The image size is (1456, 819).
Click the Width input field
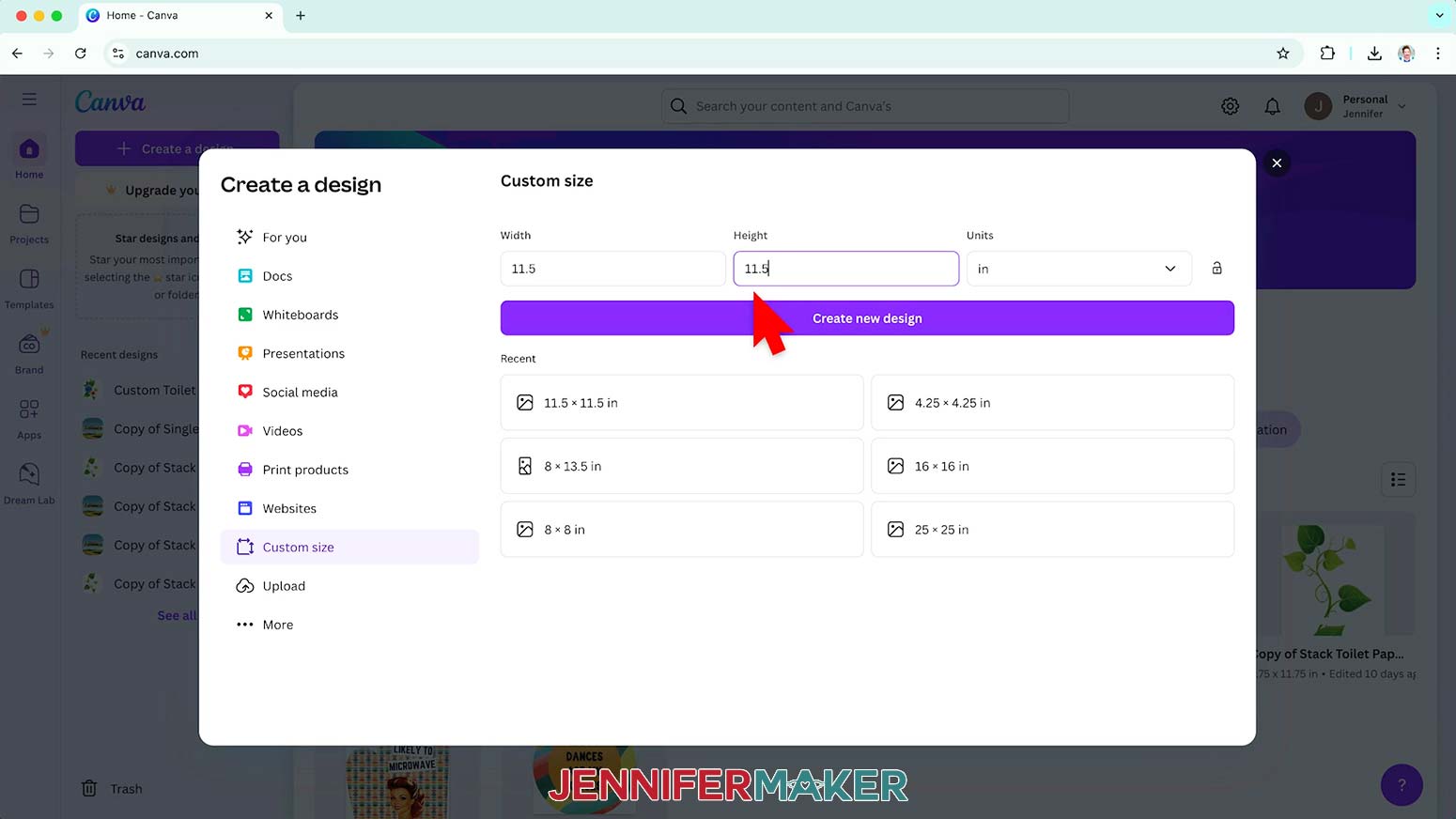612,269
